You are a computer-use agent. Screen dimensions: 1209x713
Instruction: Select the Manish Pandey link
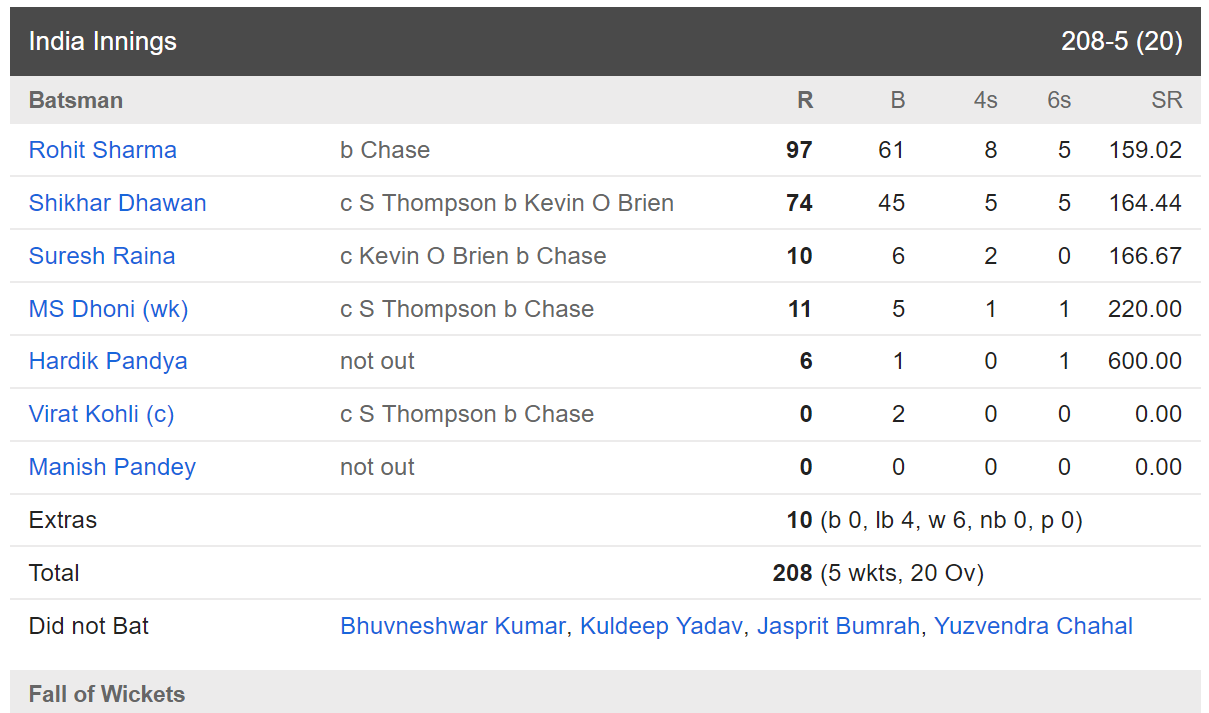click(x=112, y=467)
